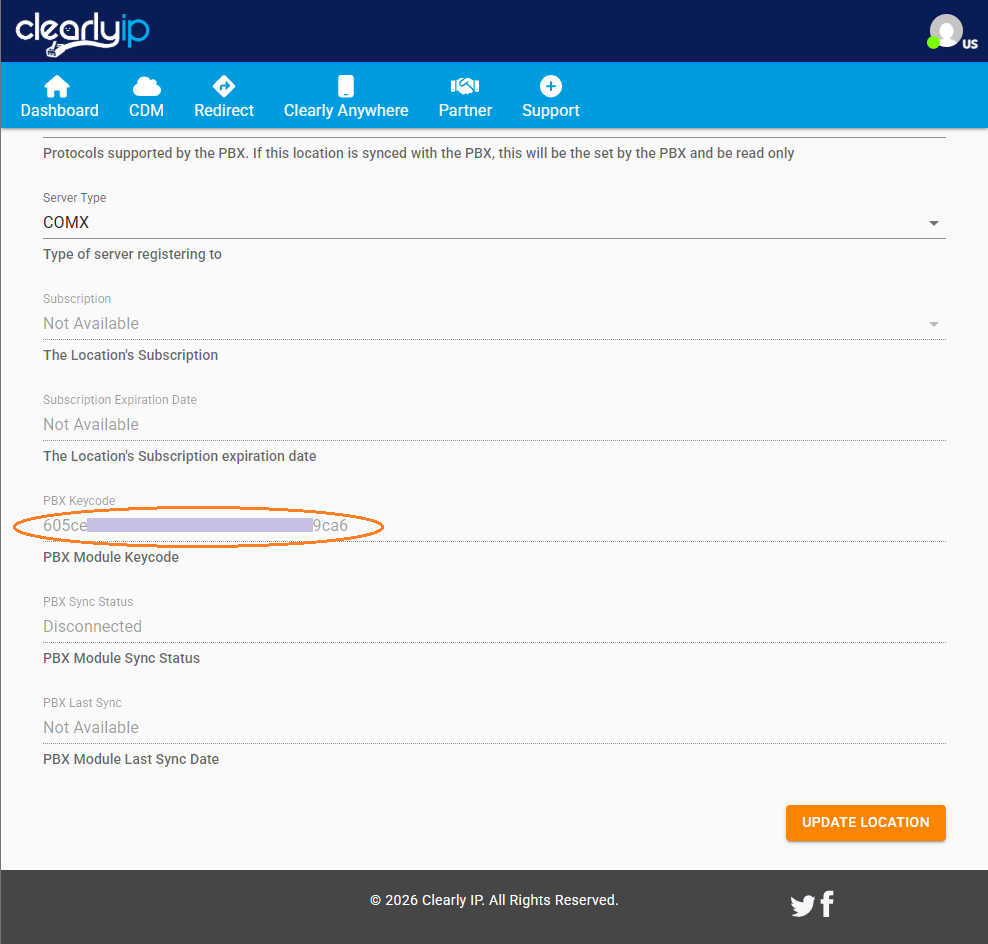Click the Redirect arrow icon
Image resolution: width=988 pixels, height=944 pixels.
pos(224,86)
